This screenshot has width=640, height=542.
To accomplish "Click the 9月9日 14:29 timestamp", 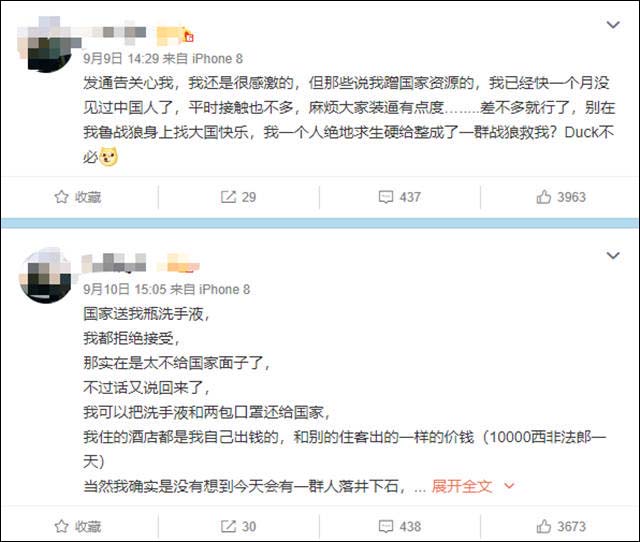I will (x=121, y=58).
